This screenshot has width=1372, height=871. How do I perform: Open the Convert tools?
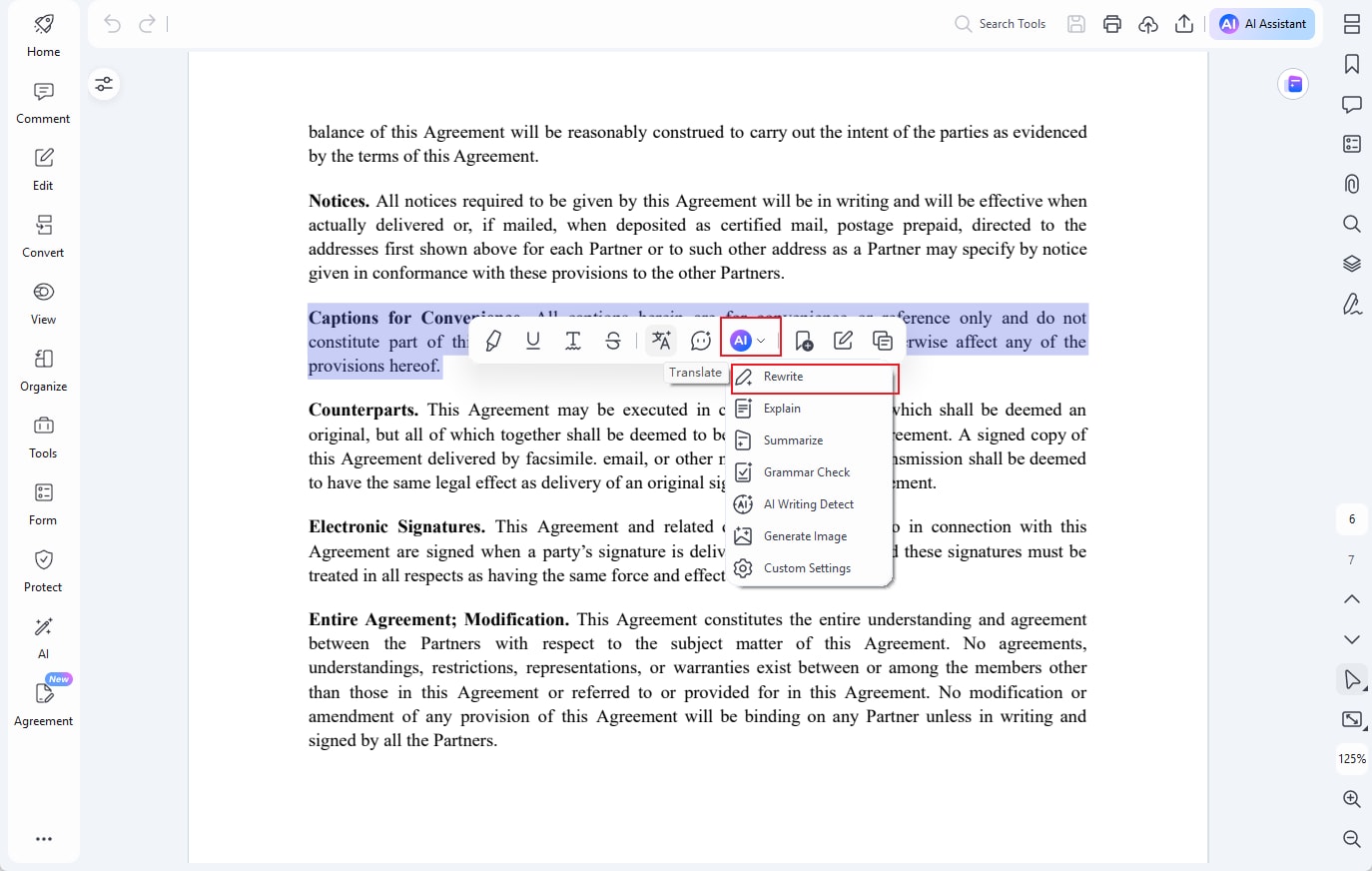(44, 237)
